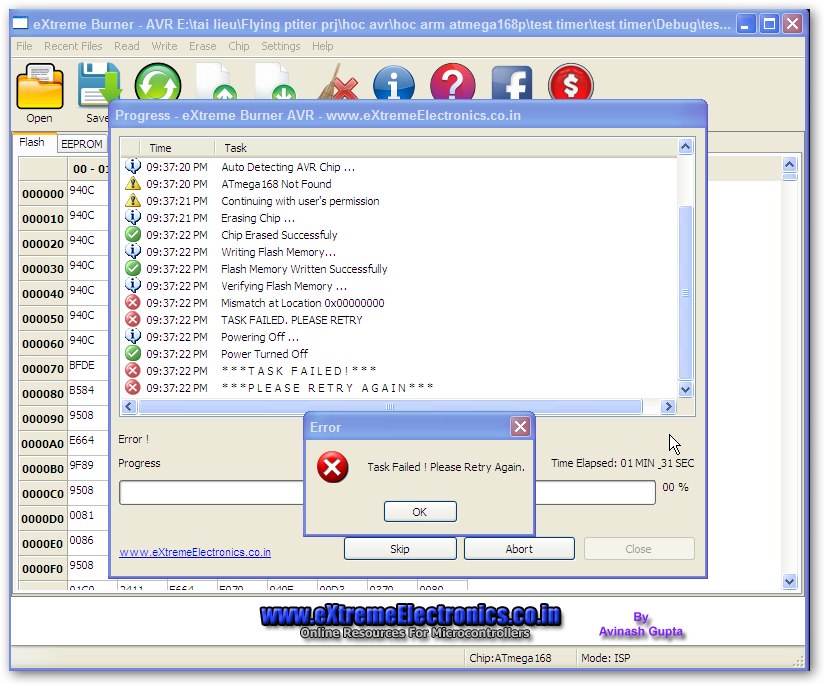825x686 pixels.
Task: Maximize the eXtreme Burner main window
Action: (x=769, y=24)
